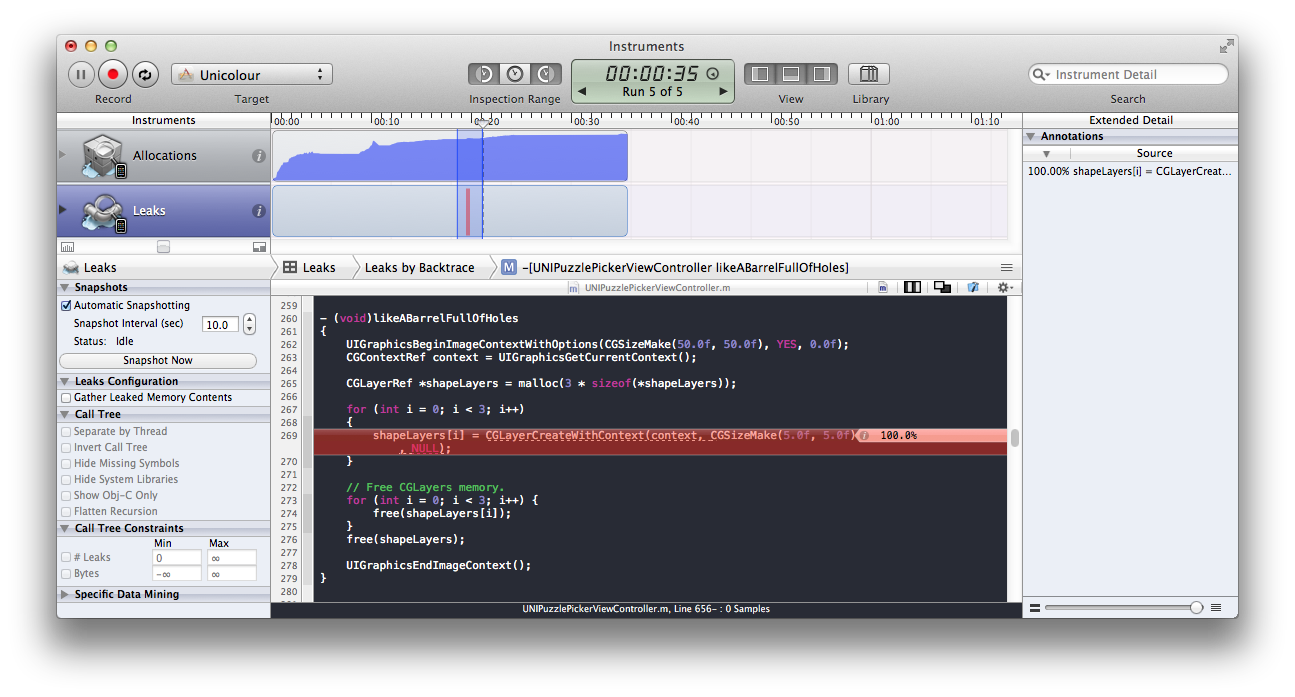Select the Leaks breadcrumb tab

click(310, 268)
